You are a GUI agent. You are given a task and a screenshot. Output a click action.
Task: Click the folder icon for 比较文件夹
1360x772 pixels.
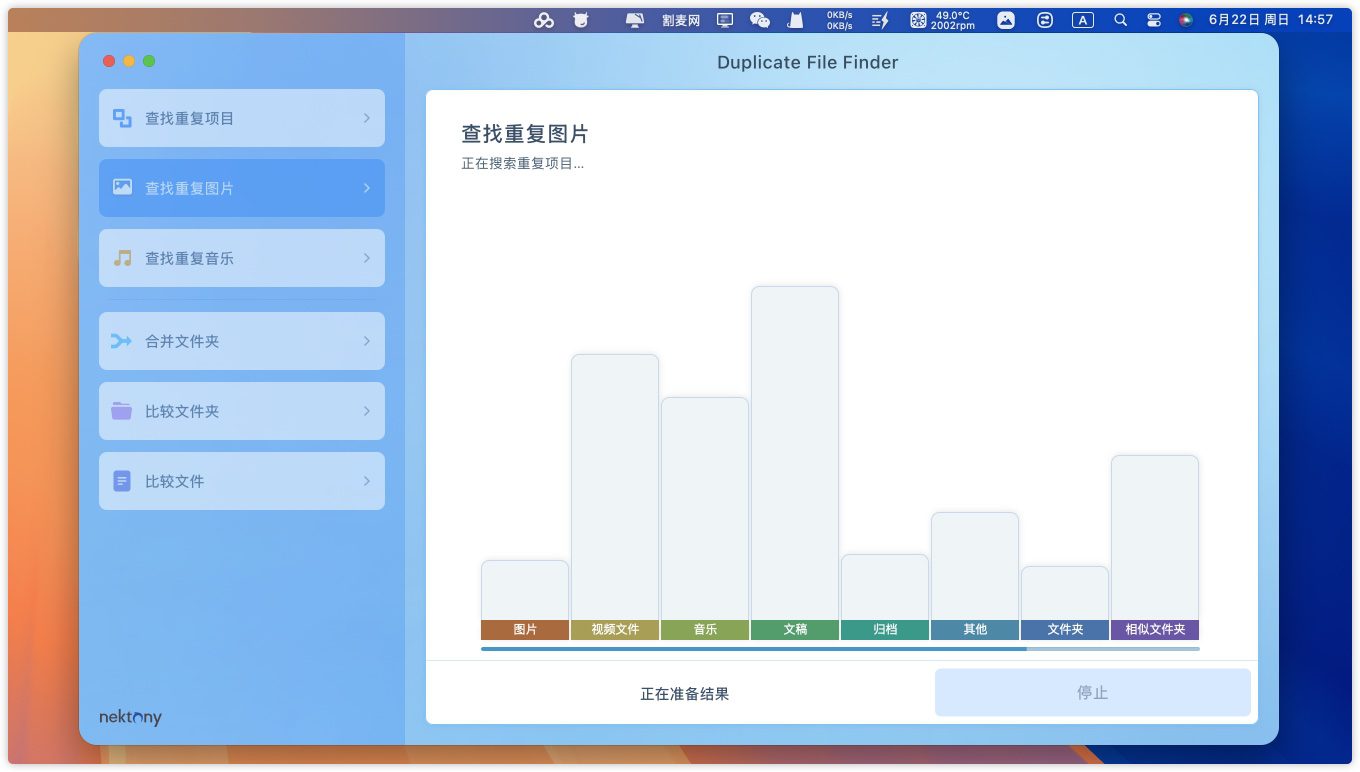[122, 411]
